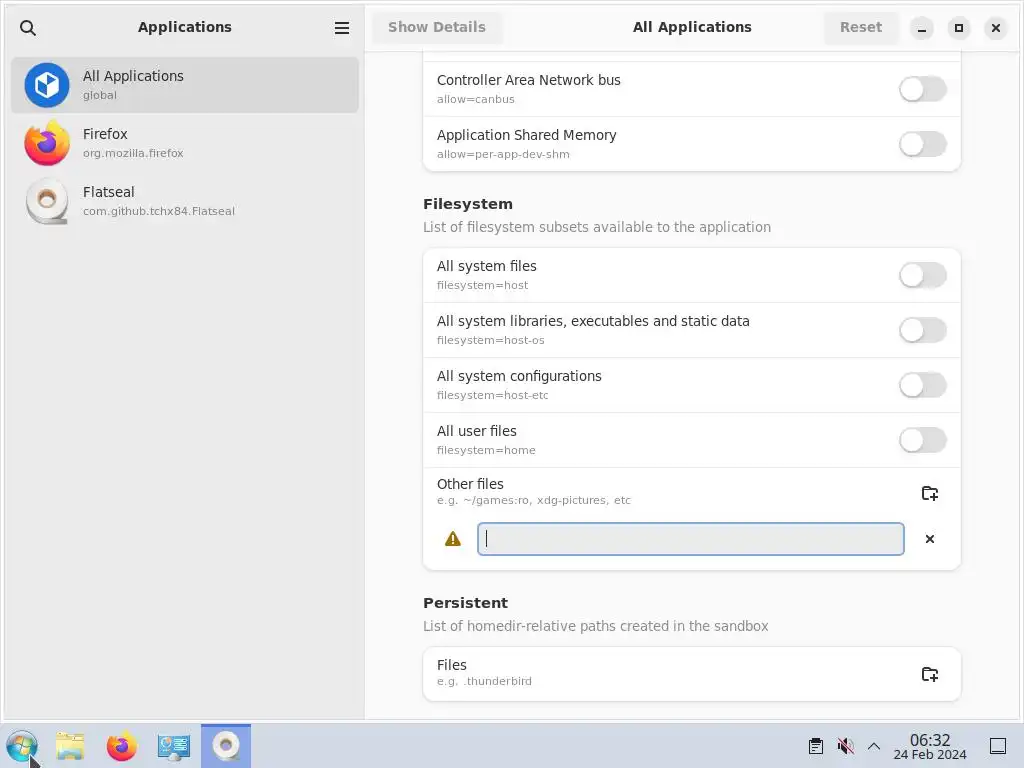1024x768 pixels.
Task: Enable the All system files switch
Action: (x=922, y=275)
